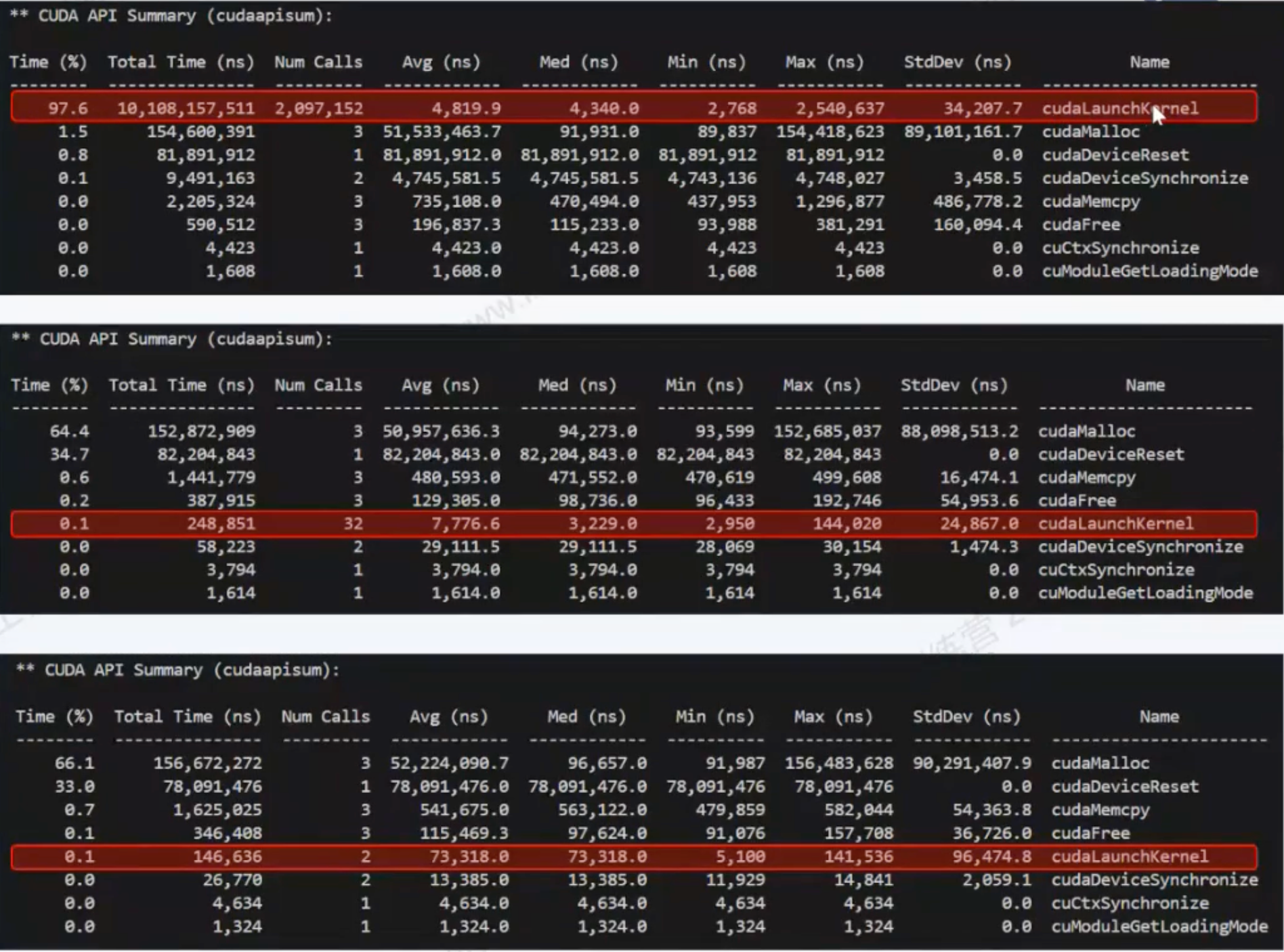This screenshot has height=952, width=1284.
Task: Click the 2,097,152 num calls value
Action: point(318,108)
